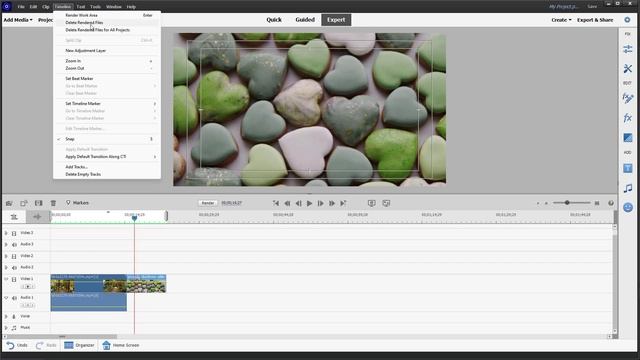This screenshot has height=360, width=640.
Task: Collapse the Video 1 track
Action: point(6,279)
